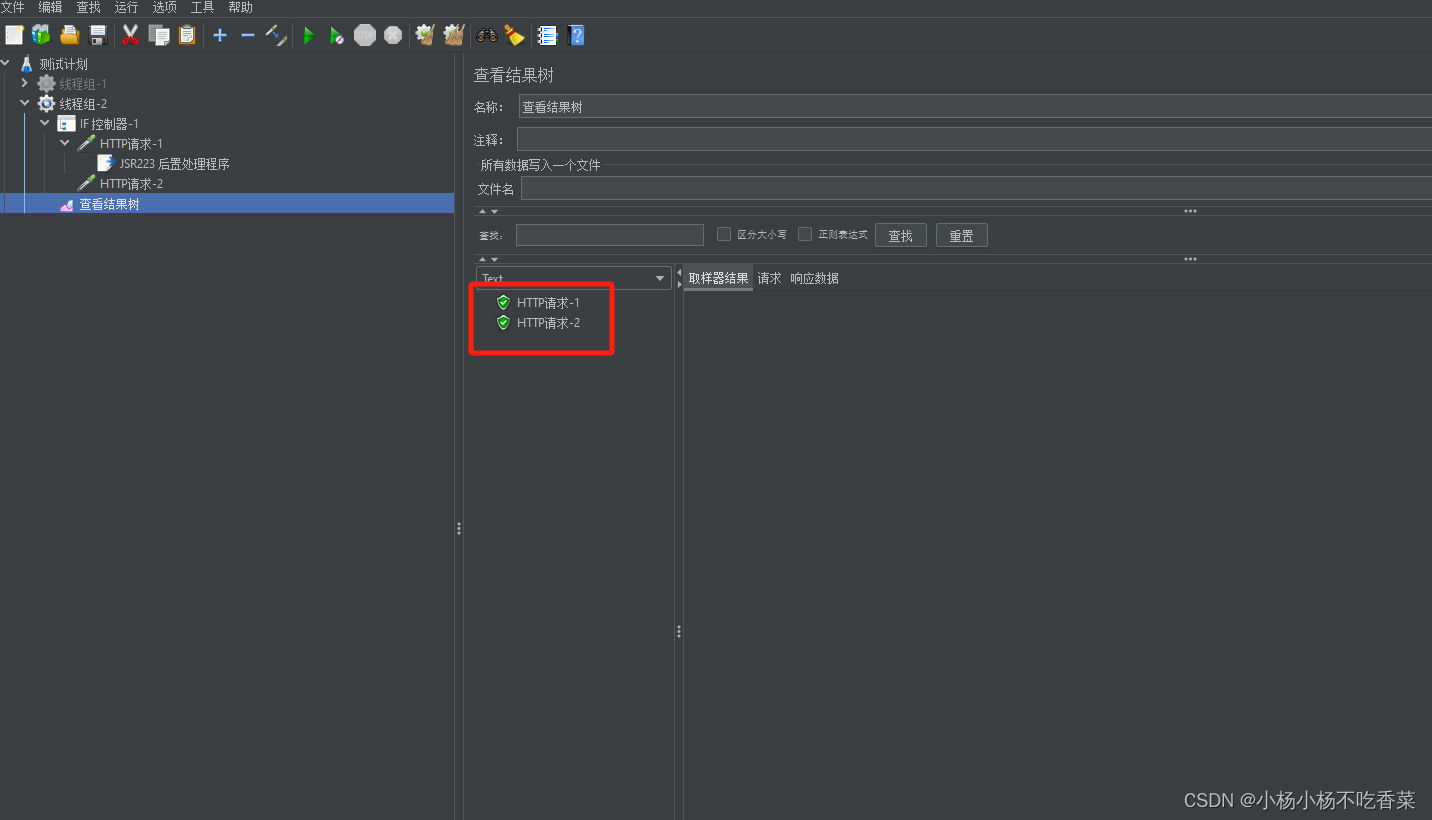Open the Help question mark icon
1432x820 pixels.
pyautogui.click(x=576, y=35)
